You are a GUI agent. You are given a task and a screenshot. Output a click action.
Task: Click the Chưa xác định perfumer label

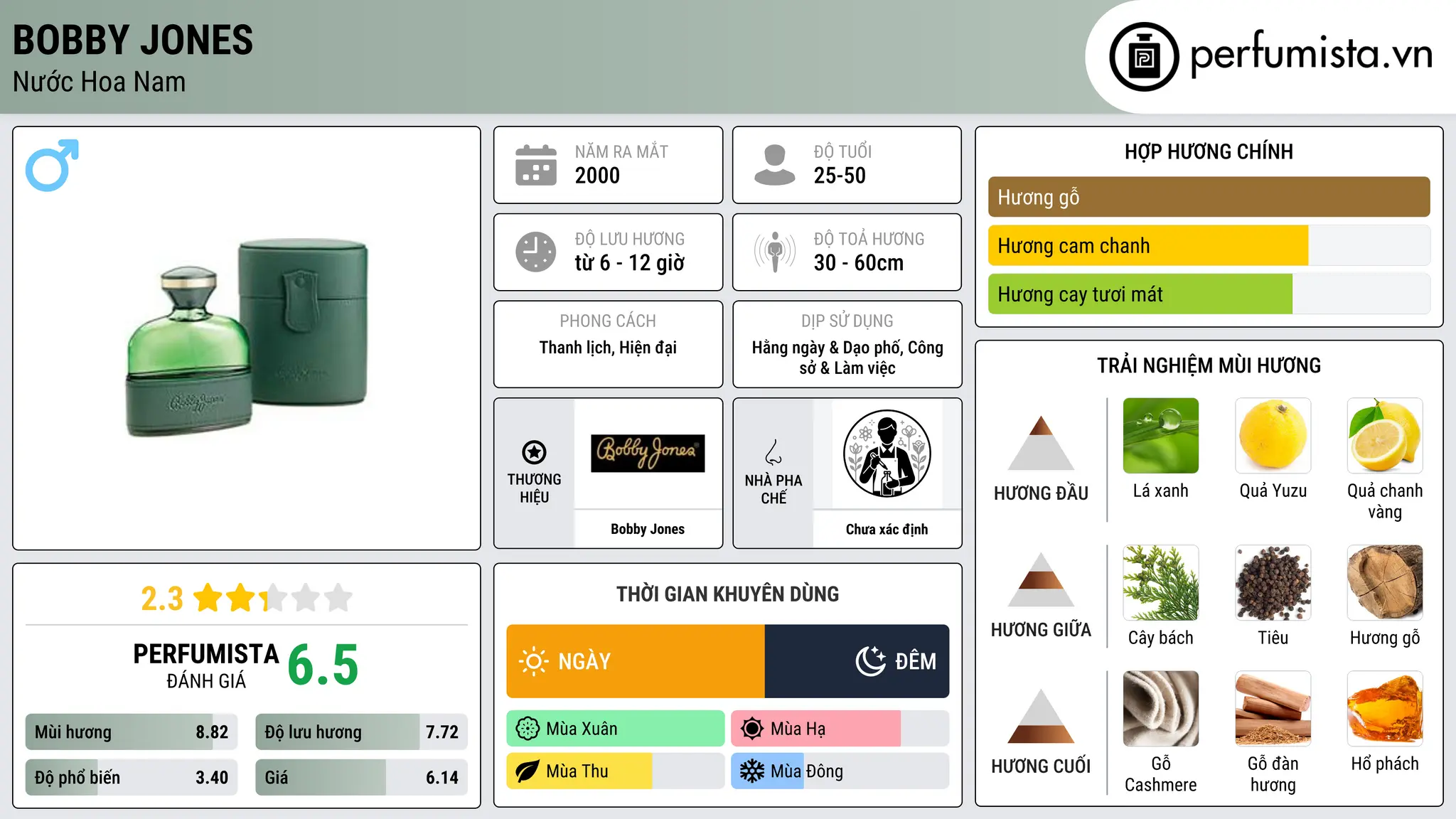(887, 529)
